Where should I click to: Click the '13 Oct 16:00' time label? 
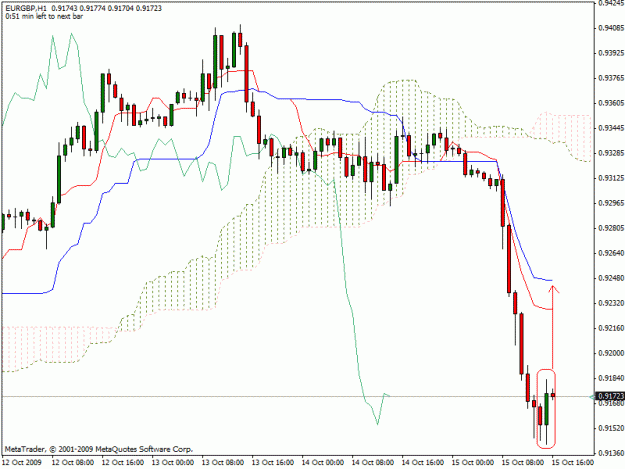(x=273, y=462)
